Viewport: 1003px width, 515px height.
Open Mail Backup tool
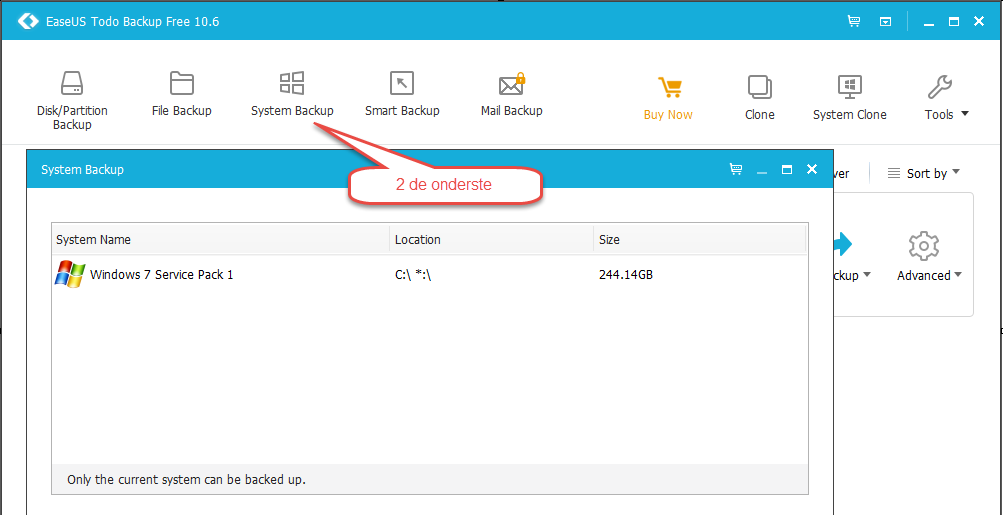point(512,94)
